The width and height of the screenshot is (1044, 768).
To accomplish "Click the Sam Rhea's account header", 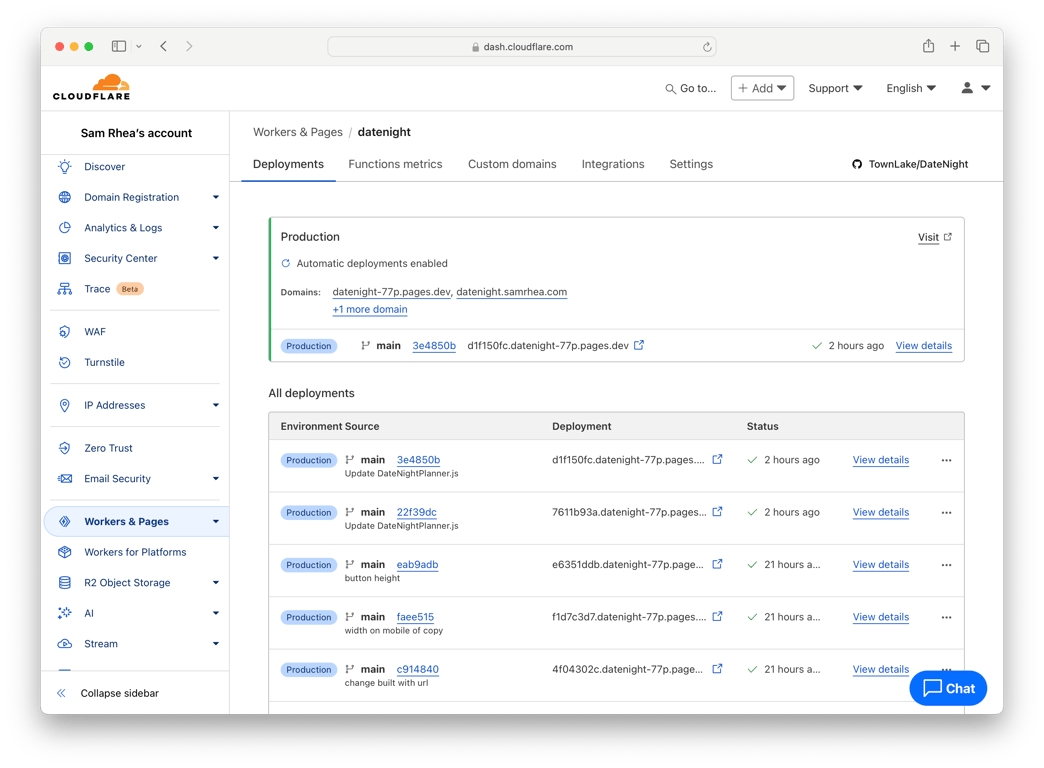I will pyautogui.click(x=136, y=133).
